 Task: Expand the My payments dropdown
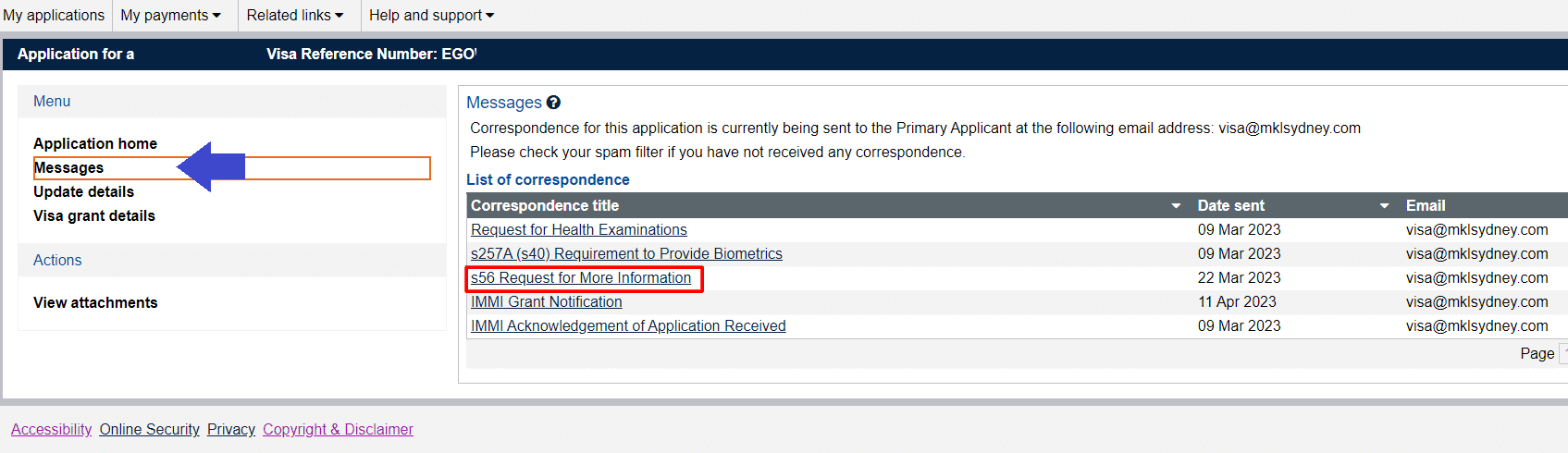click(170, 16)
